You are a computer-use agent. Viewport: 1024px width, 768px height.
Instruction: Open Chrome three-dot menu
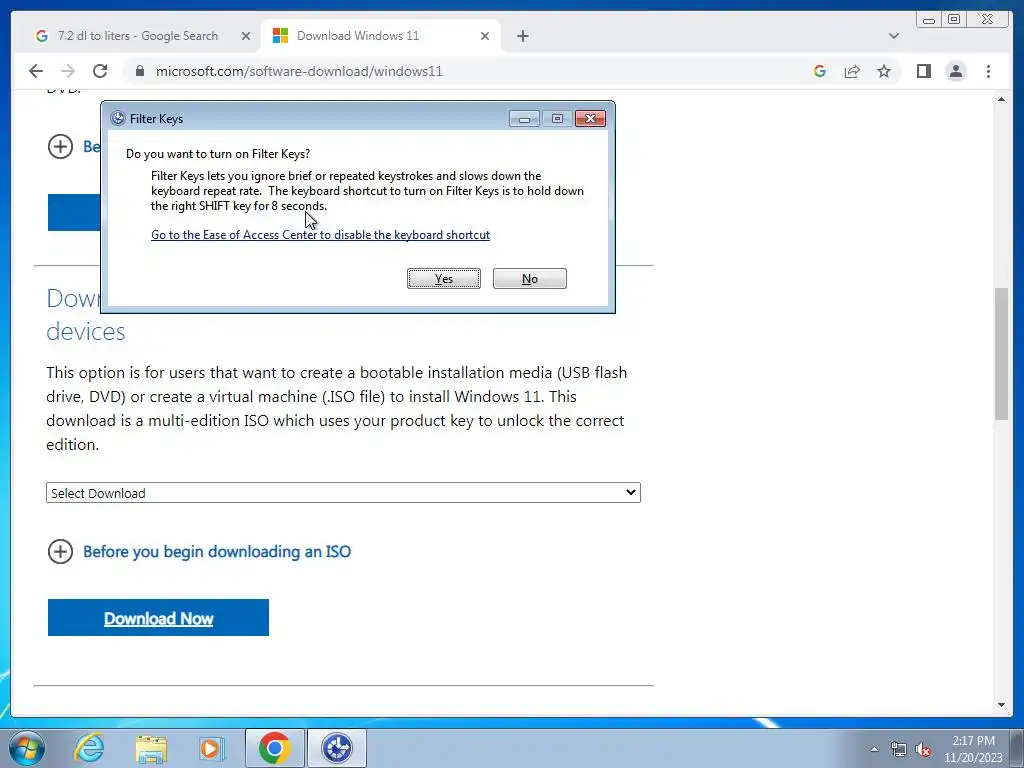click(988, 71)
